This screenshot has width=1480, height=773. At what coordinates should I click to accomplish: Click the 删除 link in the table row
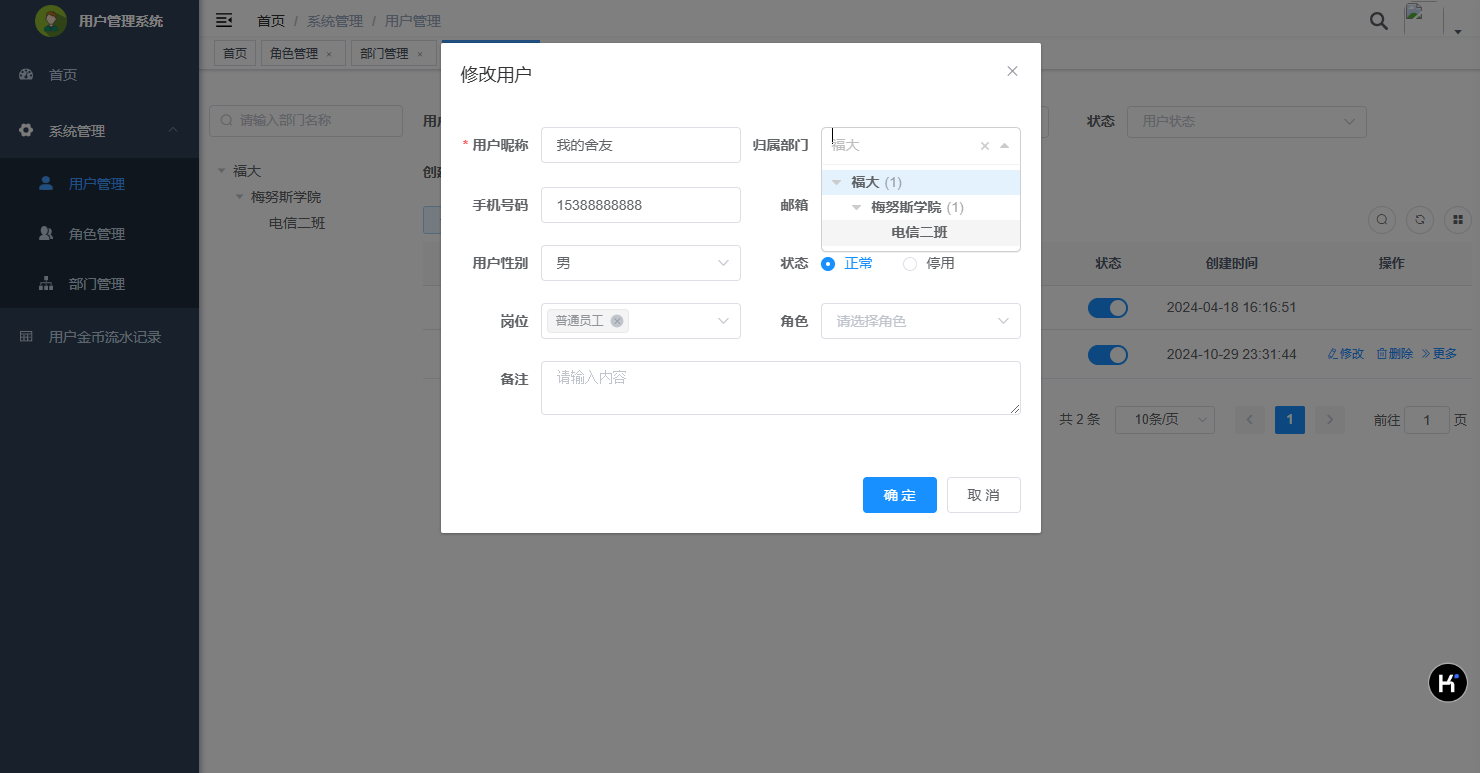1395,354
